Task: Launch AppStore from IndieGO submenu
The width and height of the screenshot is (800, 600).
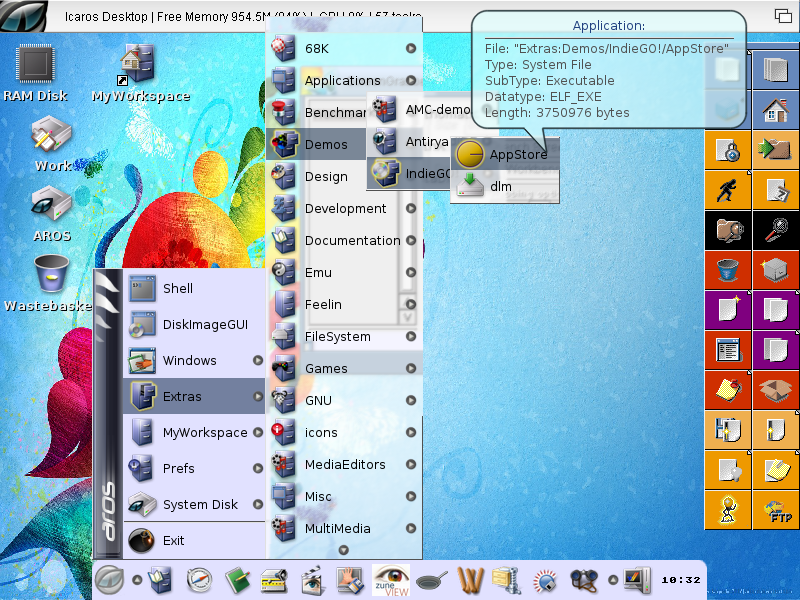Action: click(x=505, y=154)
